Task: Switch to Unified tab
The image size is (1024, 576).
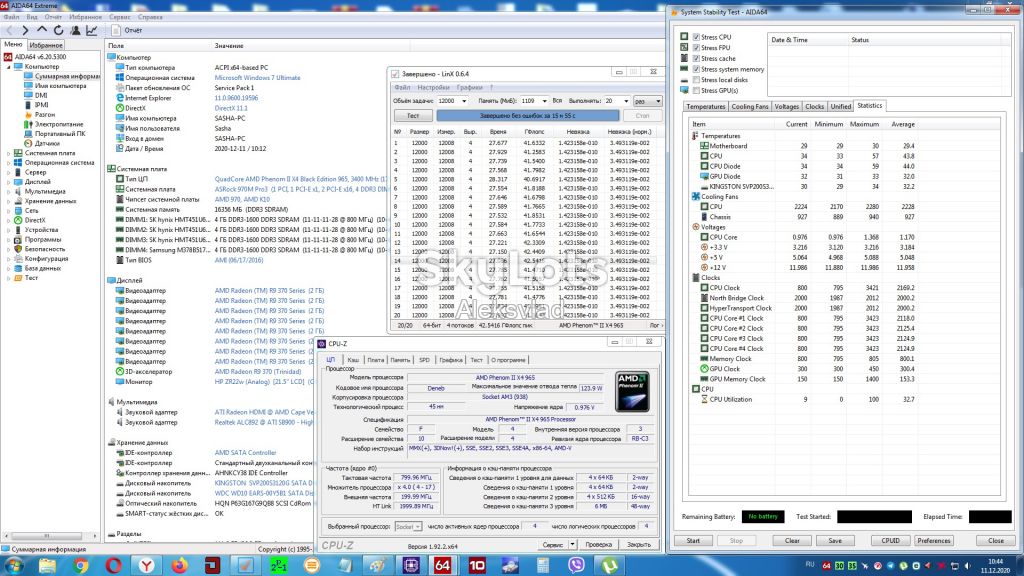Action: 840,106
